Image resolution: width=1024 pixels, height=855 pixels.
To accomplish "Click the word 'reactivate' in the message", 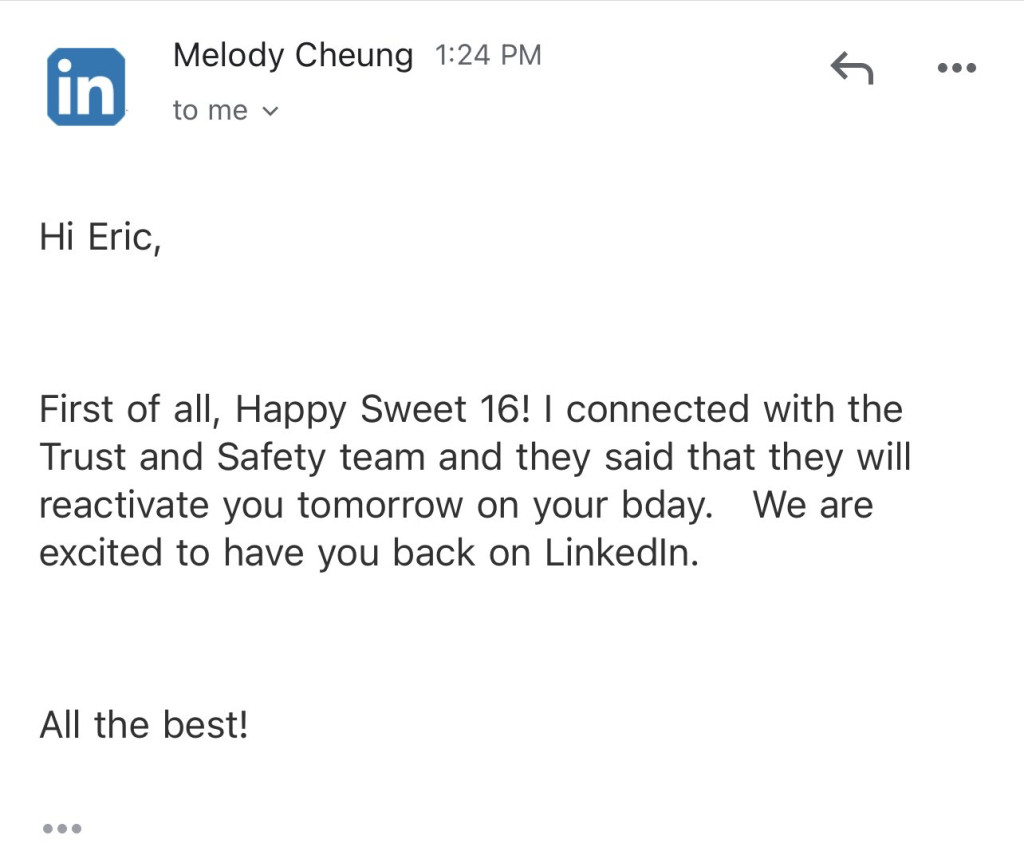I will pos(124,505).
